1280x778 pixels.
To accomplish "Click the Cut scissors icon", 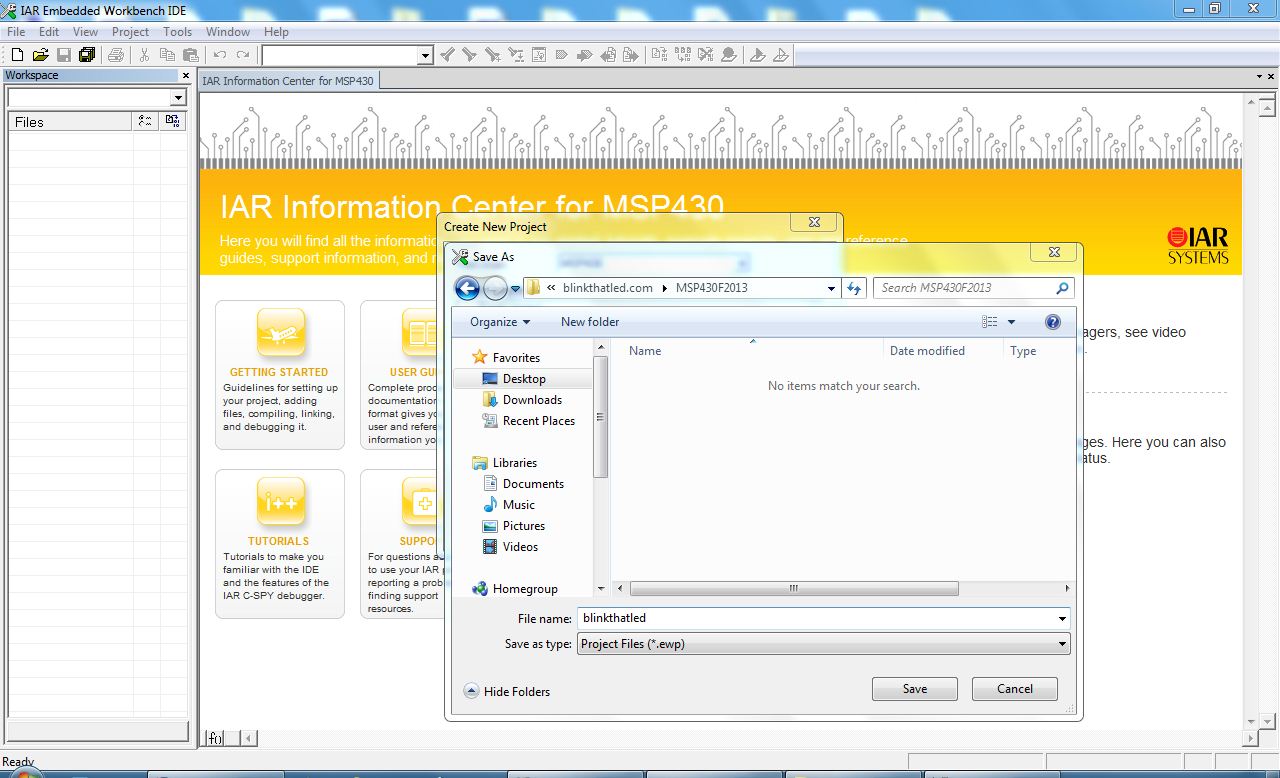I will [144, 55].
